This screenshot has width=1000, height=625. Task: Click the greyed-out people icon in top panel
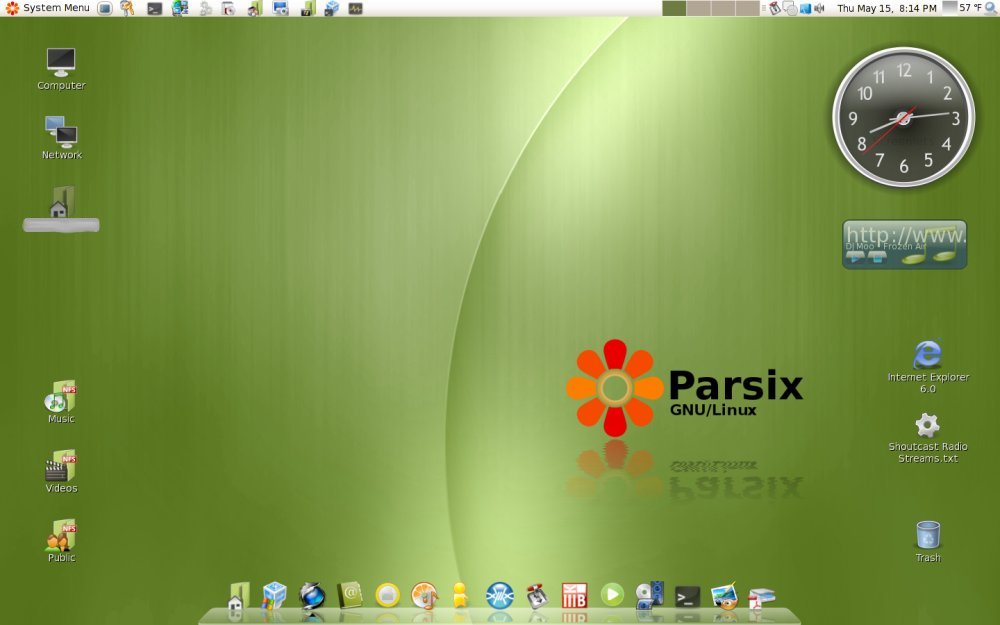coord(206,8)
